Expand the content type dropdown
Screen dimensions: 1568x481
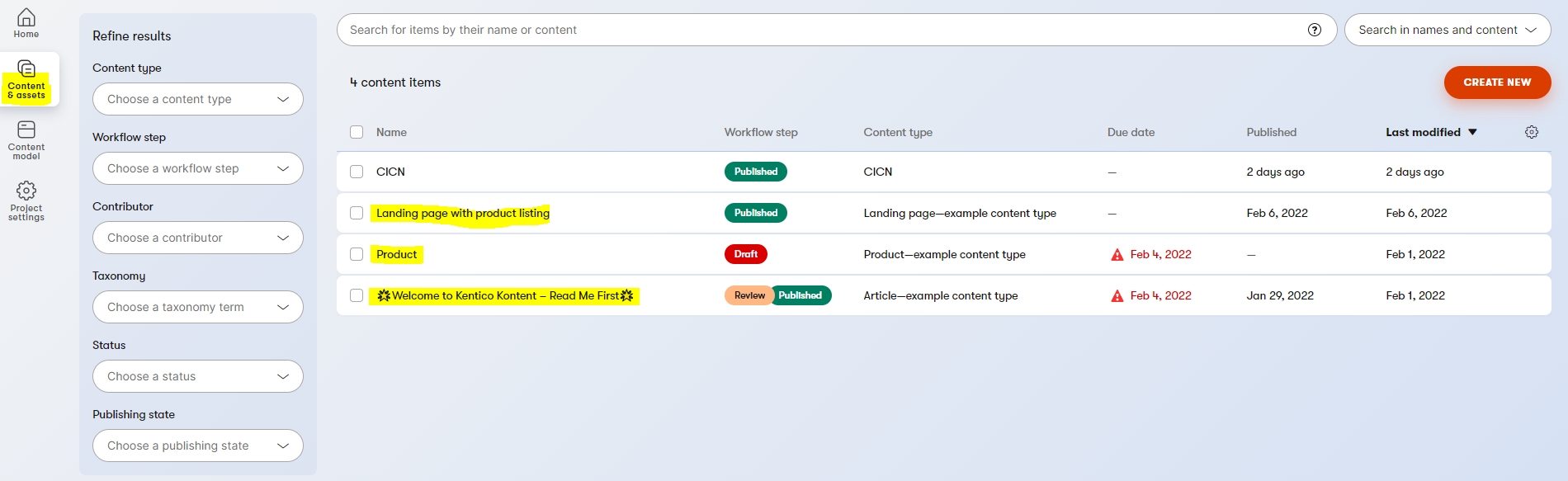pos(198,99)
